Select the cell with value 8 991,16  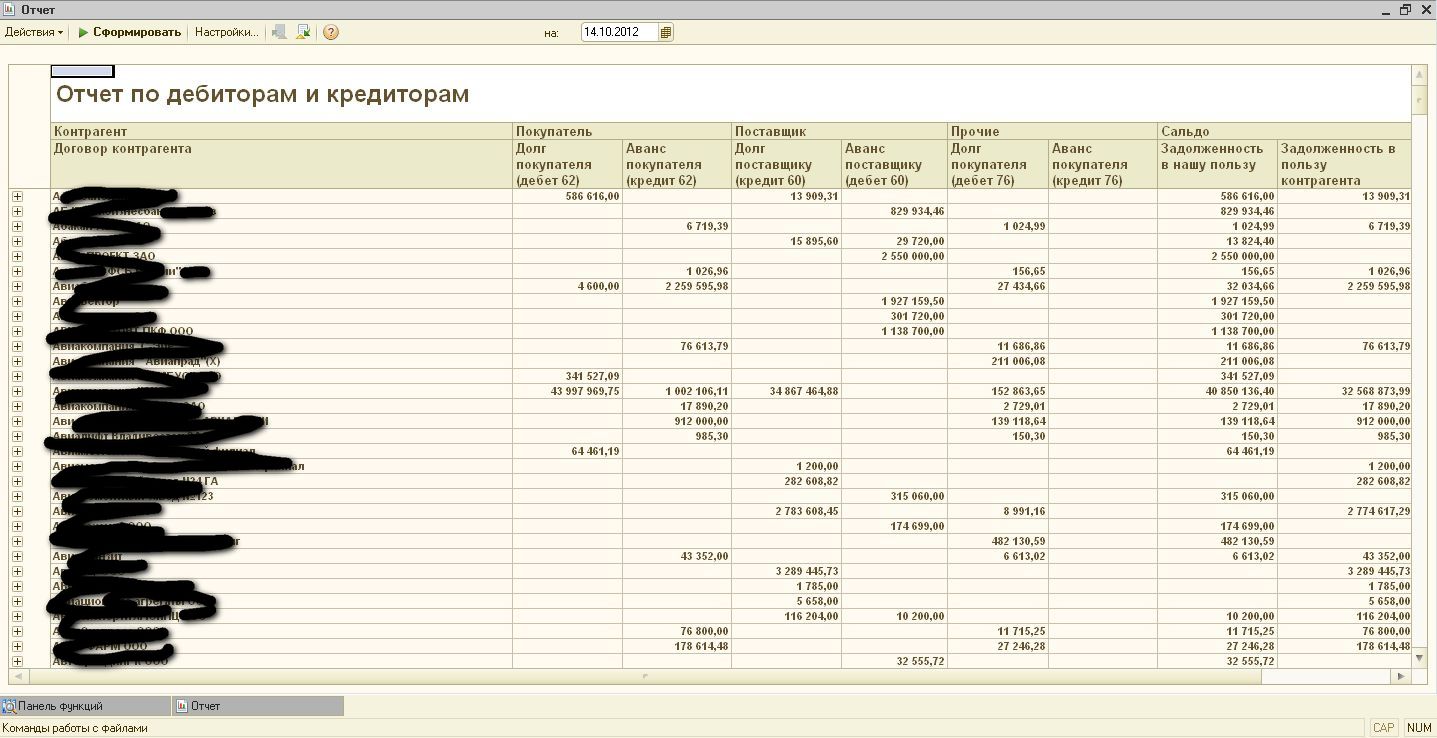998,511
